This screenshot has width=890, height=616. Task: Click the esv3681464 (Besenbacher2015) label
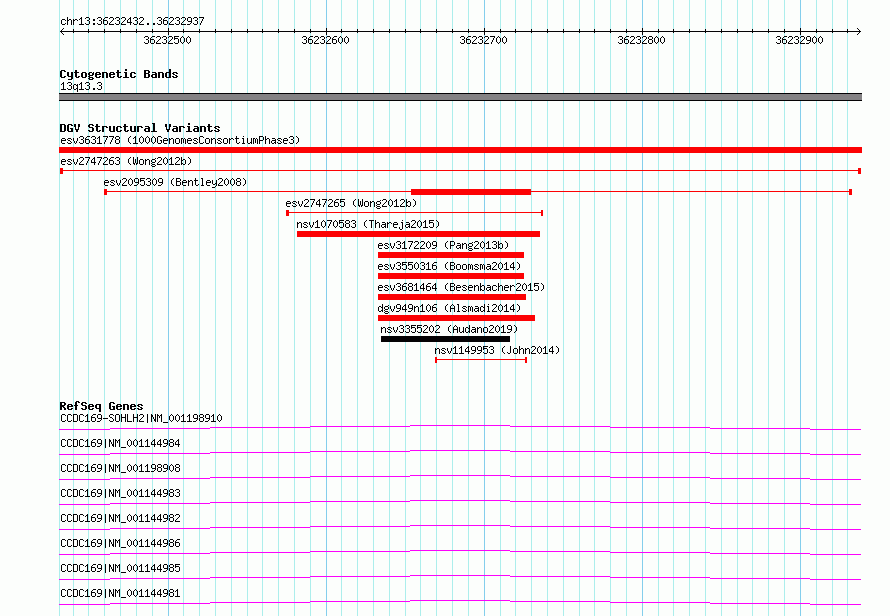click(x=461, y=287)
